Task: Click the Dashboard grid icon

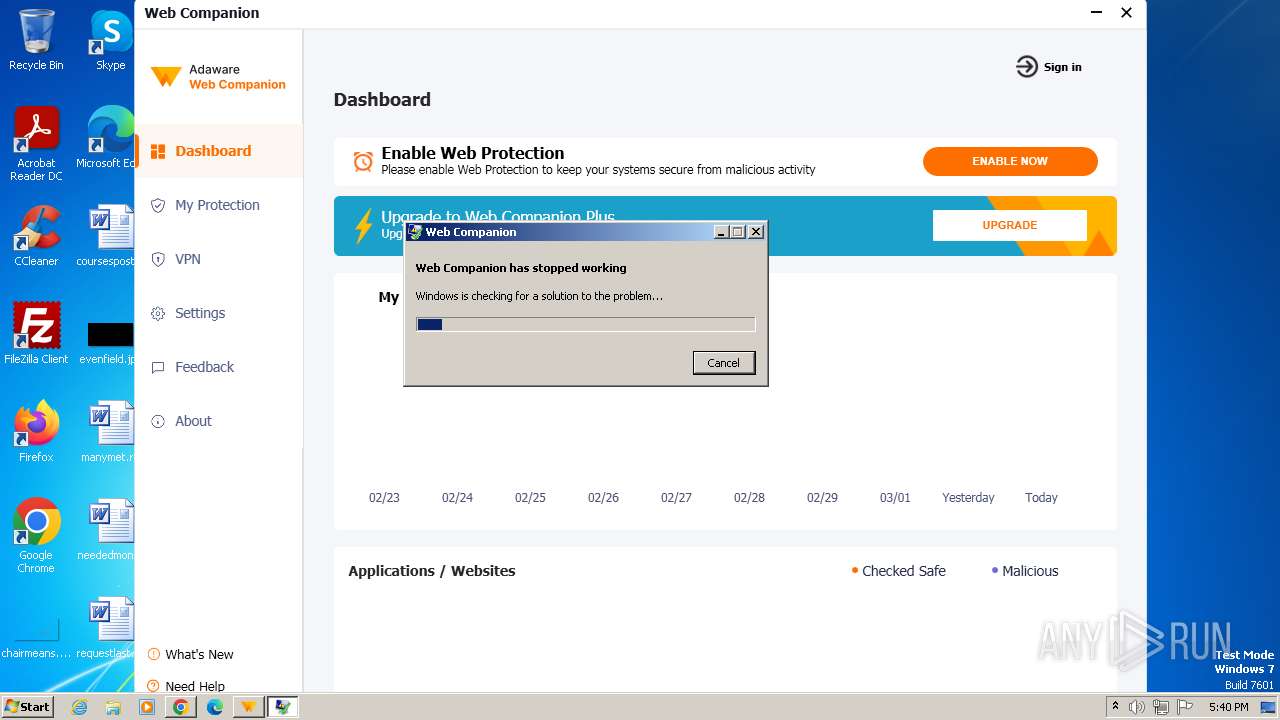Action: point(158,151)
